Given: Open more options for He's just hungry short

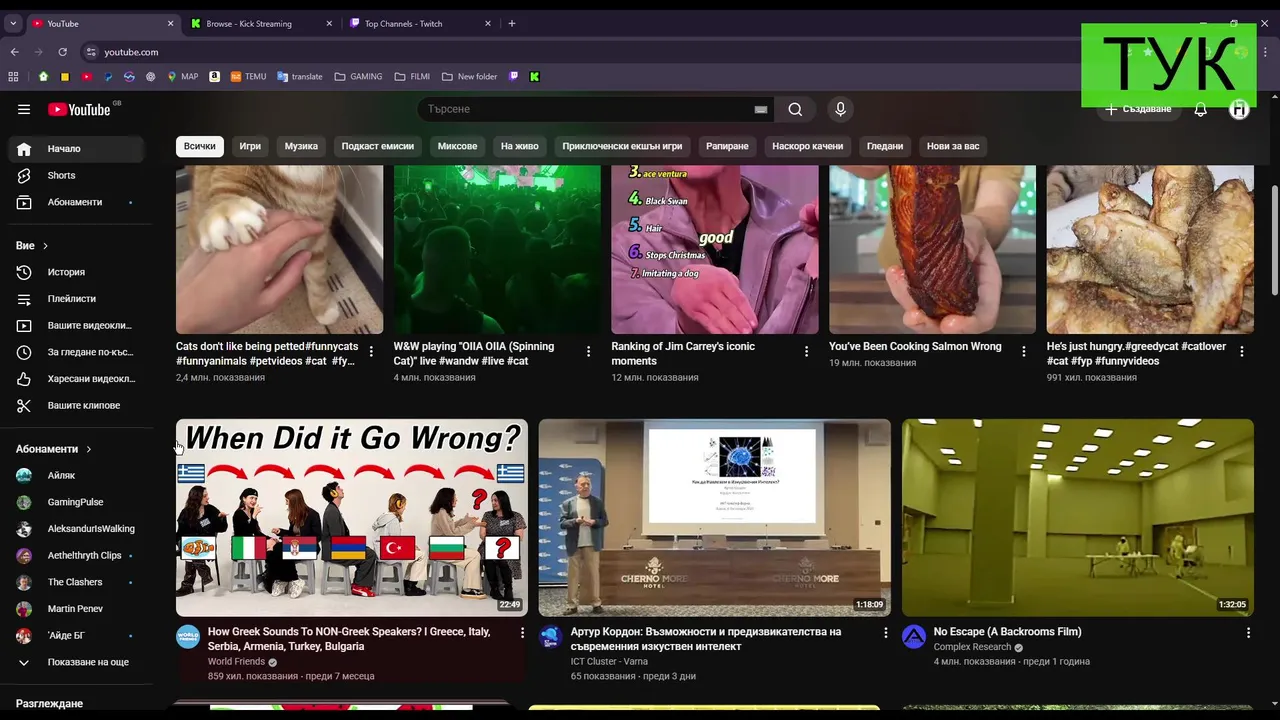Looking at the screenshot, I should click(x=1241, y=351).
